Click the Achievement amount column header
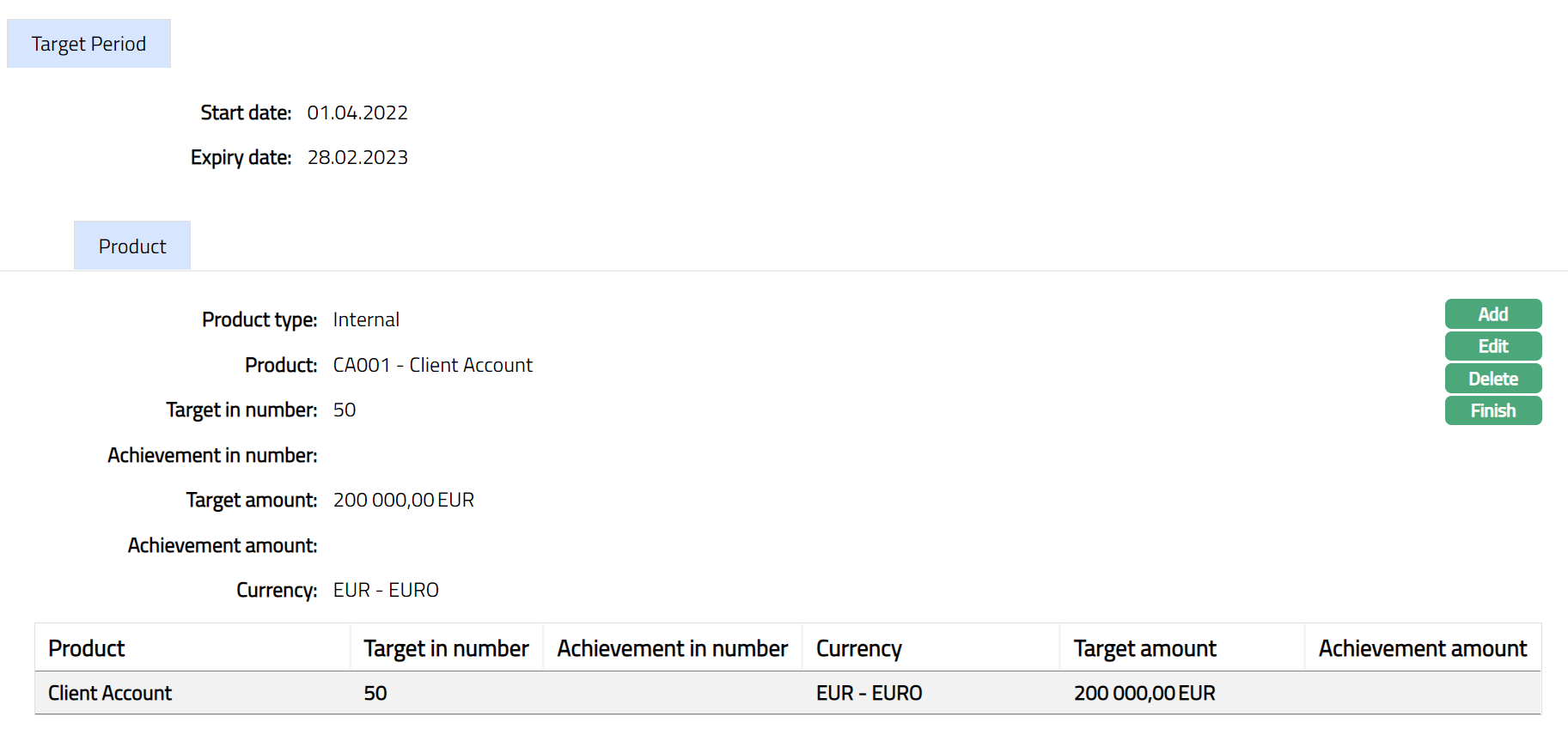This screenshot has height=729, width=1568. click(1422, 648)
